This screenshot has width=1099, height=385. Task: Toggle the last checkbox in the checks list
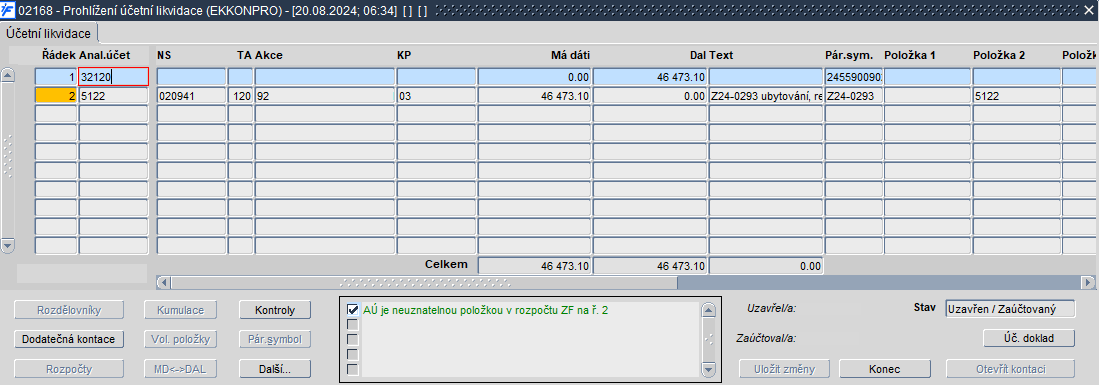tap(353, 369)
